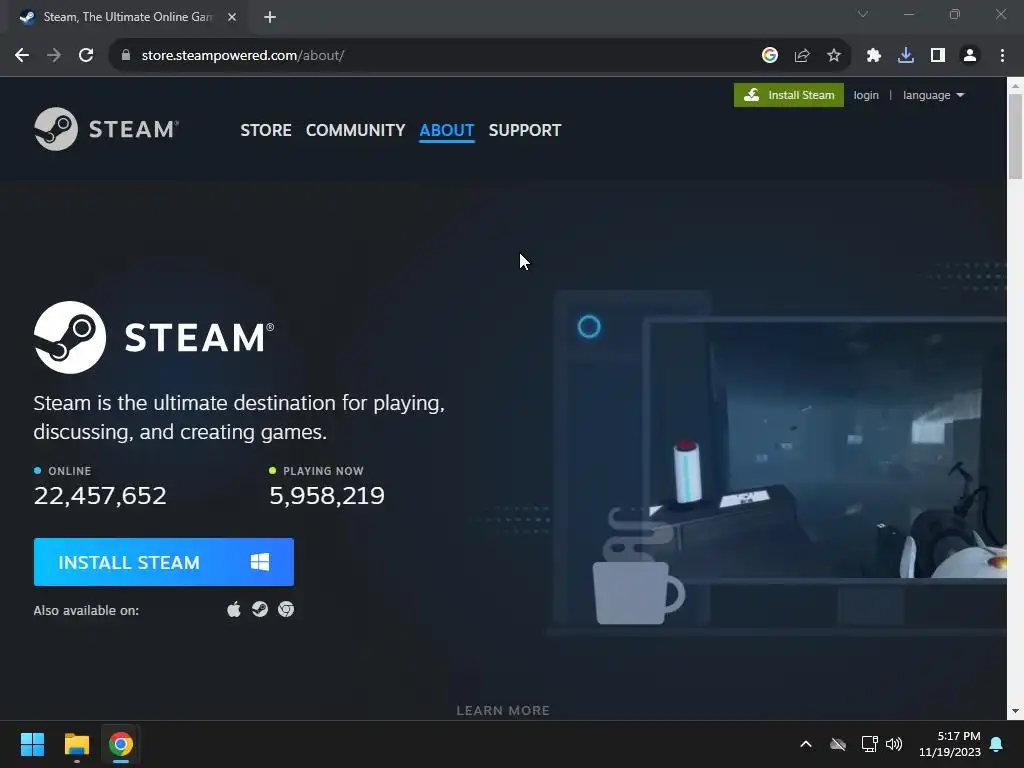The height and width of the screenshot is (768, 1024).
Task: Click the login link
Action: (866, 95)
